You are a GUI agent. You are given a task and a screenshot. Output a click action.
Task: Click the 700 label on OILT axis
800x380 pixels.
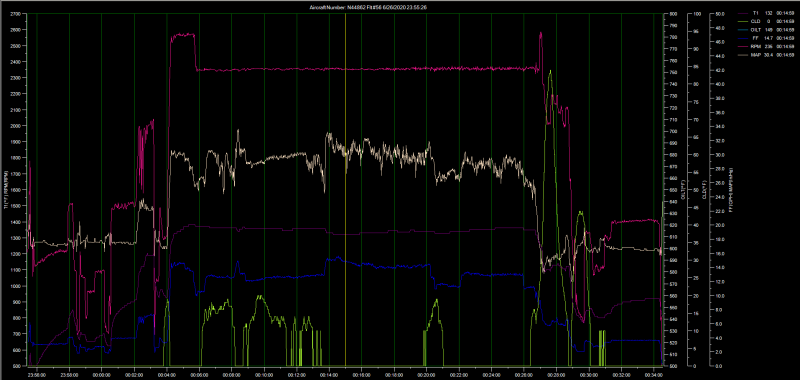tap(674, 131)
